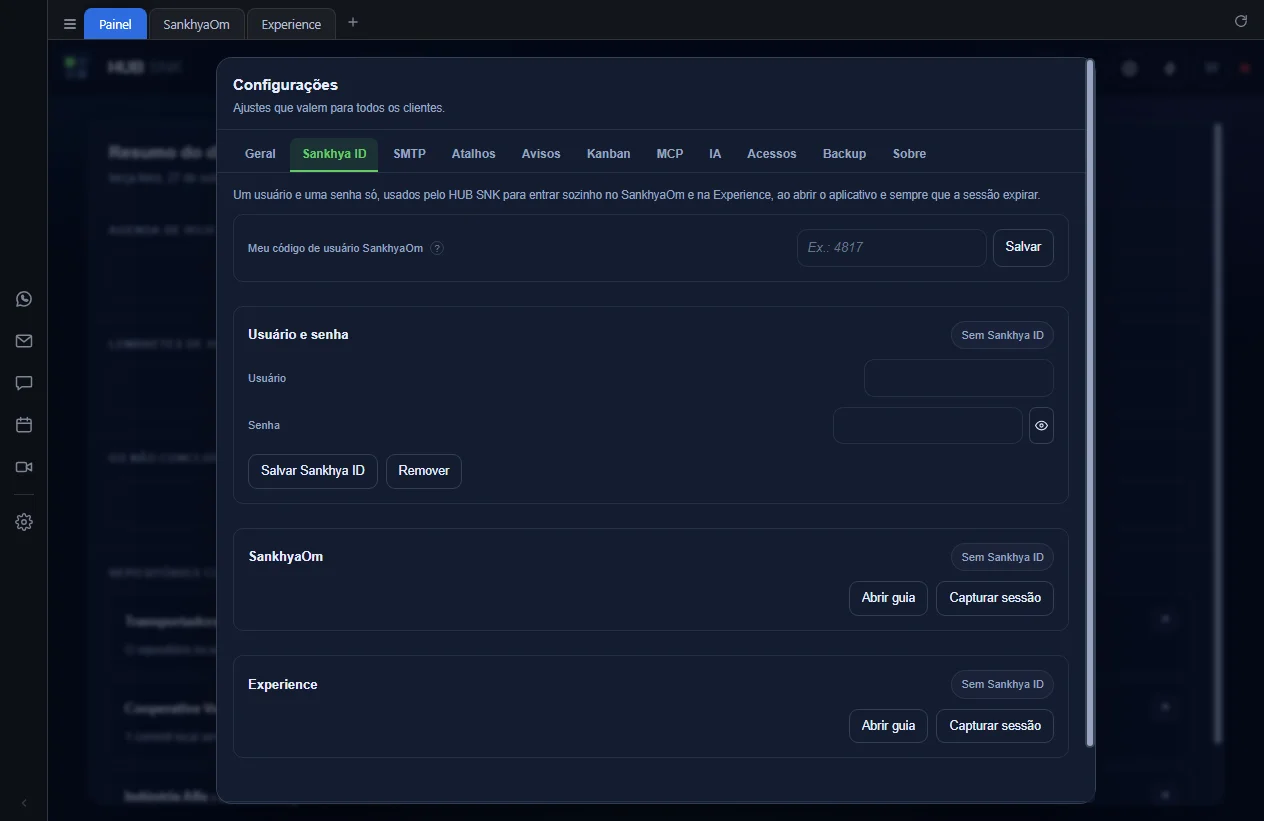Open the settings gear in sidebar

[24, 522]
